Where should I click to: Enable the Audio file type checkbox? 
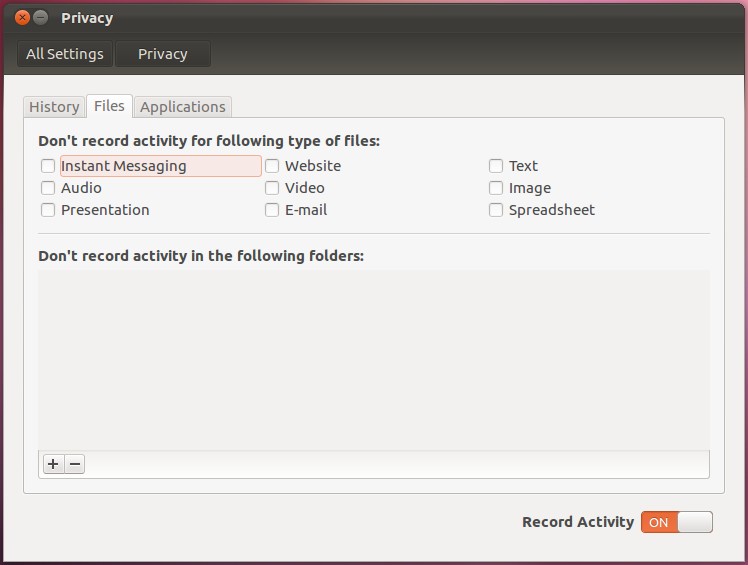[x=48, y=188]
